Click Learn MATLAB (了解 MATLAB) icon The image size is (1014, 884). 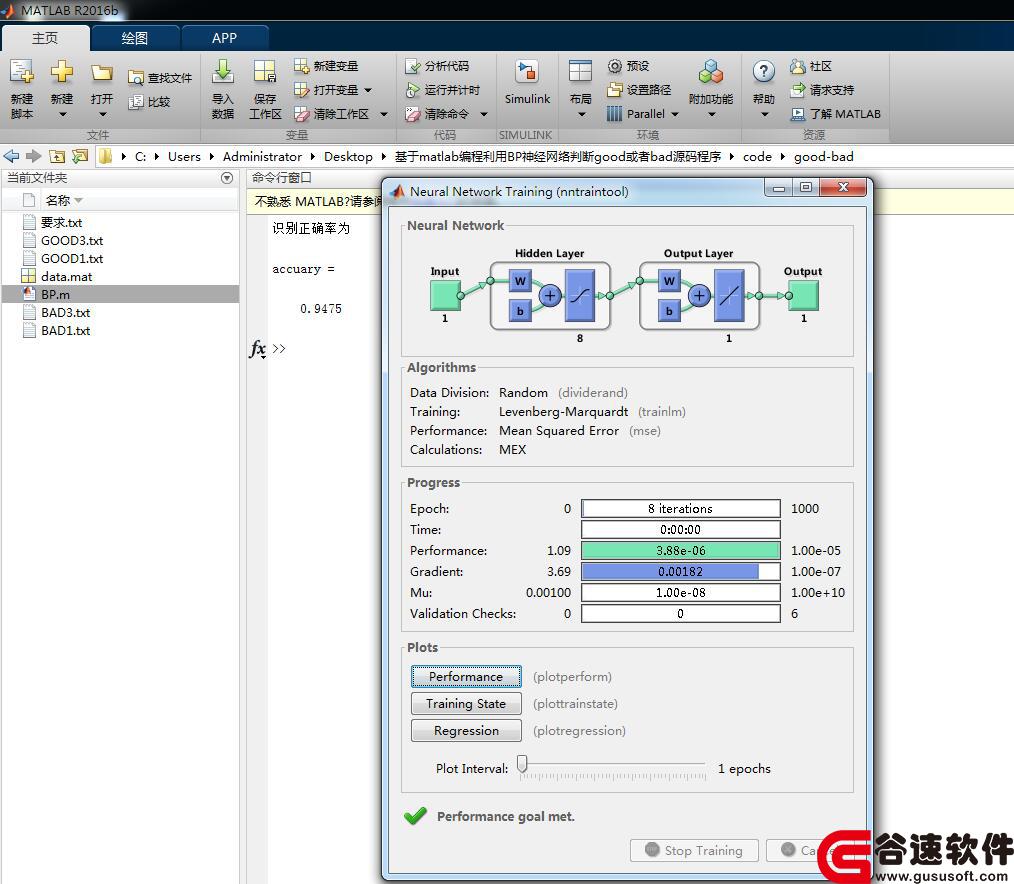click(x=797, y=114)
